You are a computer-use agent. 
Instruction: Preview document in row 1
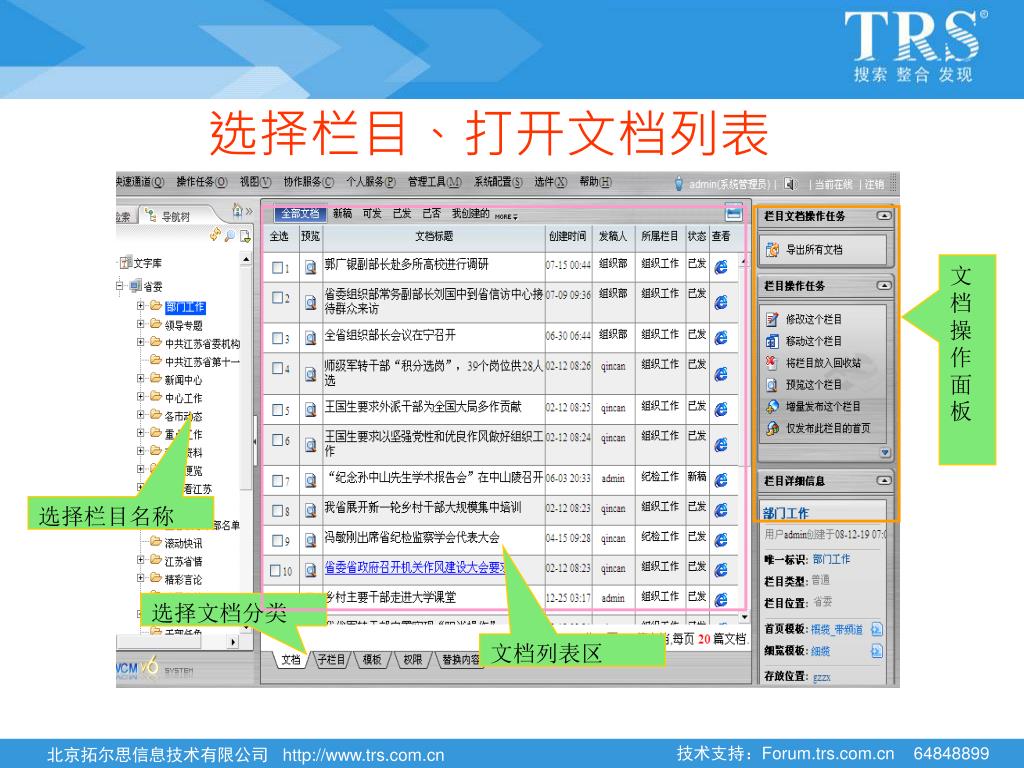click(311, 267)
